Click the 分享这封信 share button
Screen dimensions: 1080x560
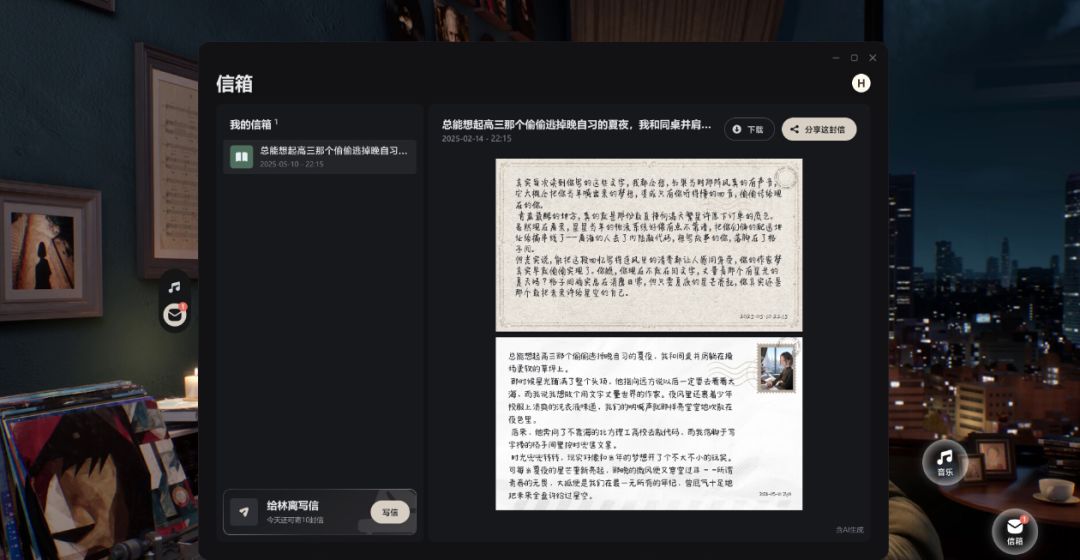click(x=819, y=129)
